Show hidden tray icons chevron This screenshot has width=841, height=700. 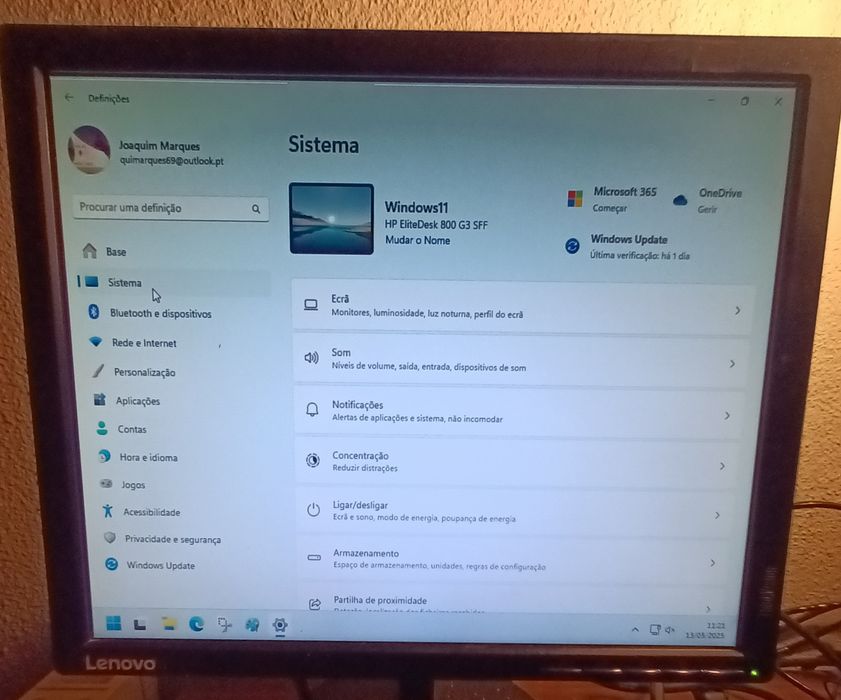635,629
